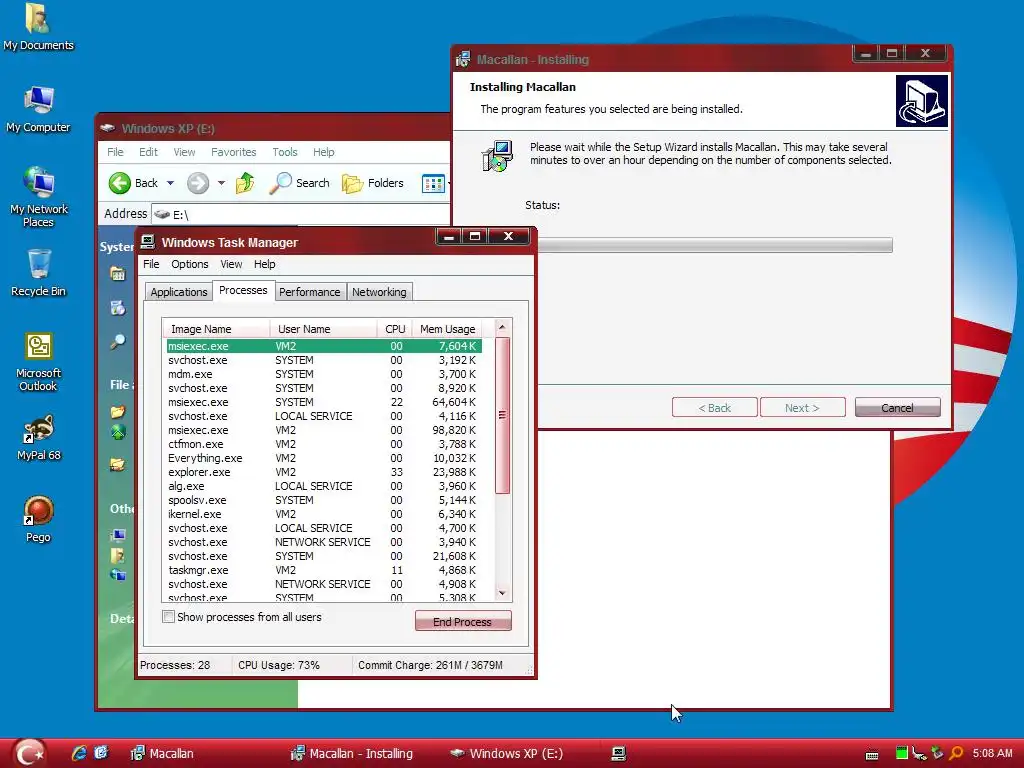Image resolution: width=1024 pixels, height=768 pixels.
Task: Click the Forward arrow in Explorer toolbar
Action: click(x=198, y=183)
